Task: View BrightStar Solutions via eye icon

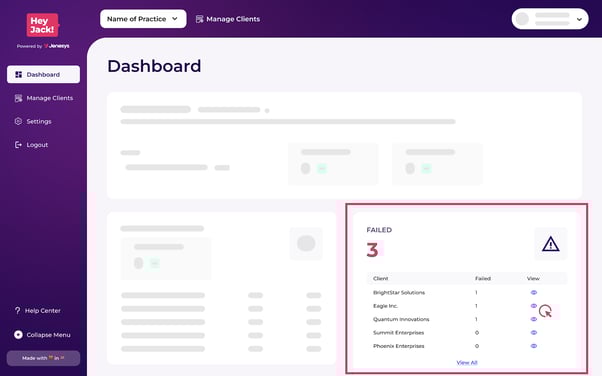Action: click(533, 292)
